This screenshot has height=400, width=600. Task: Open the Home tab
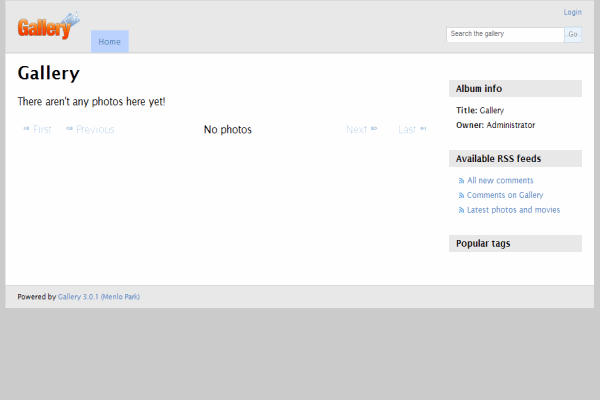tap(110, 42)
